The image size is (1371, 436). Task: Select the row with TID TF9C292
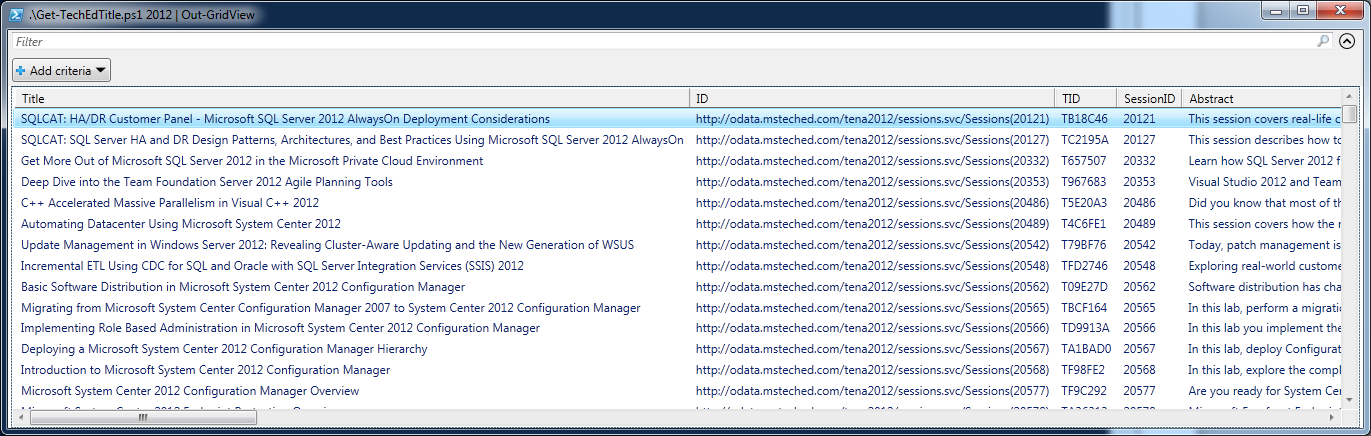pyautogui.click(x=1084, y=391)
